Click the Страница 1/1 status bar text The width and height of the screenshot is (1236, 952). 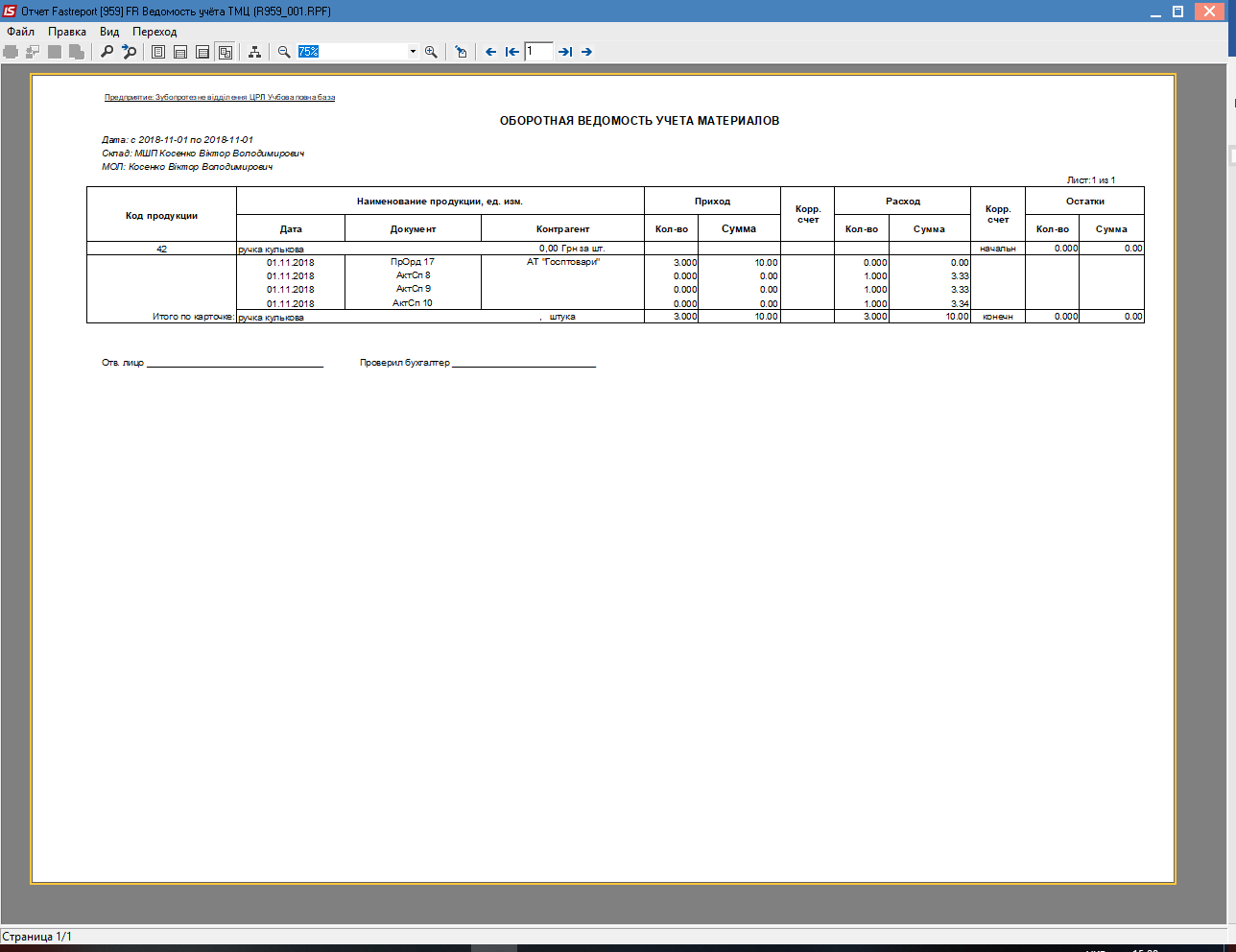36,937
